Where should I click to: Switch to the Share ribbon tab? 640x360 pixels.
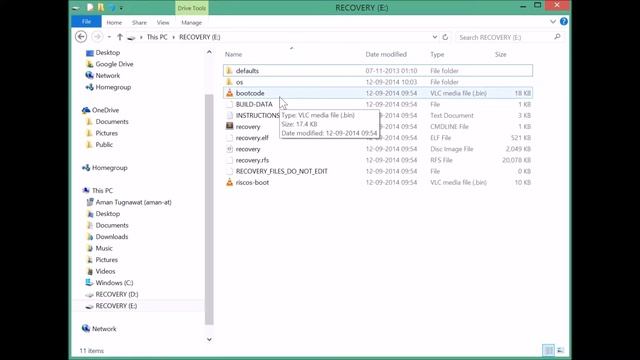[x=139, y=22]
